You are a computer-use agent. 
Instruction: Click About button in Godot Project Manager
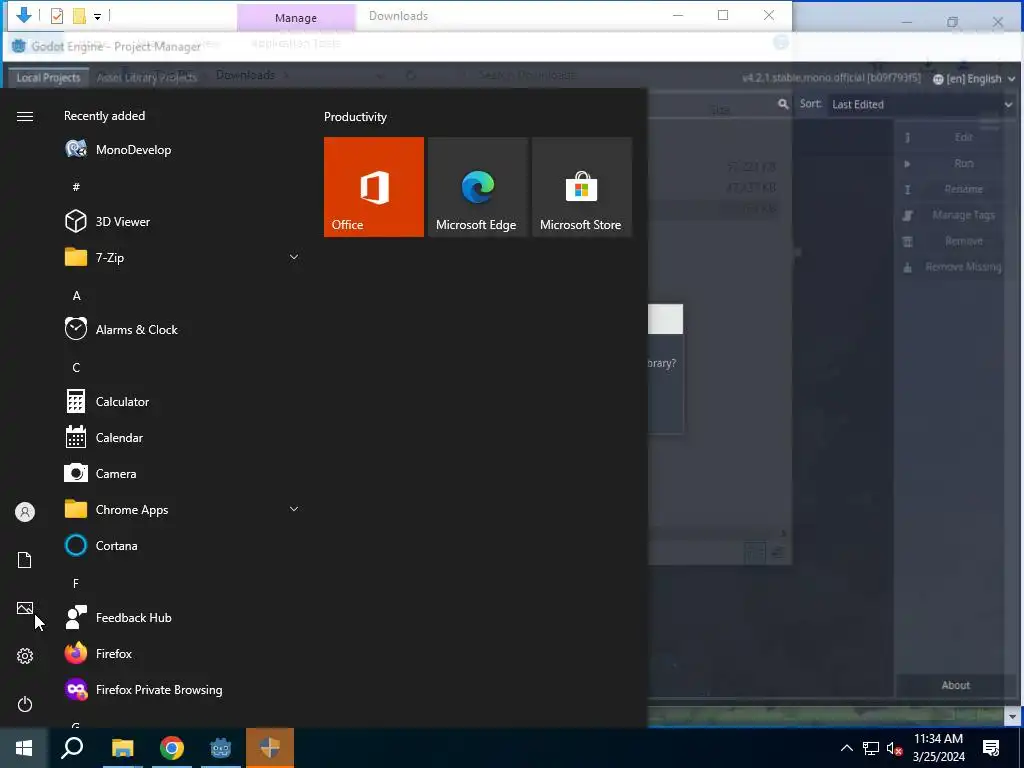(x=955, y=685)
